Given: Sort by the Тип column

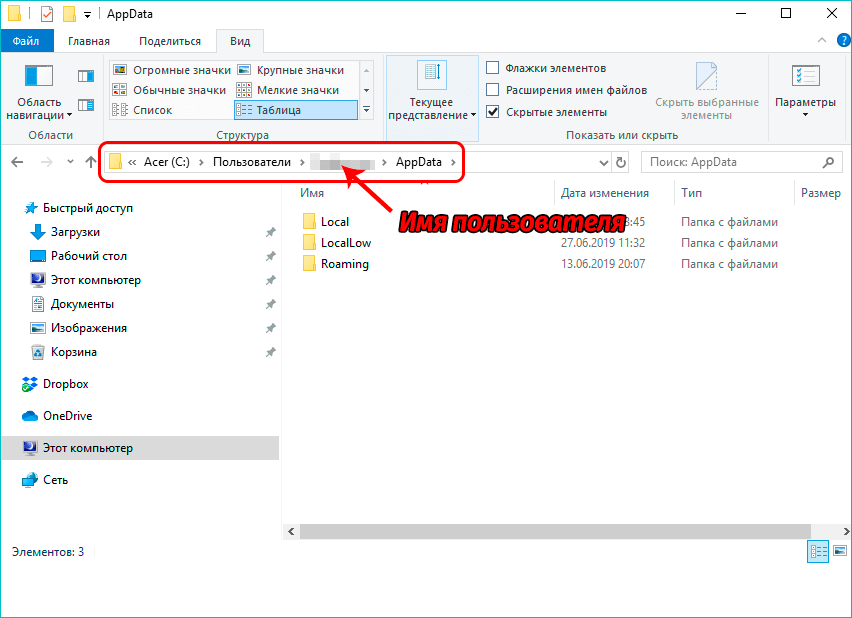Looking at the screenshot, I should [692, 193].
